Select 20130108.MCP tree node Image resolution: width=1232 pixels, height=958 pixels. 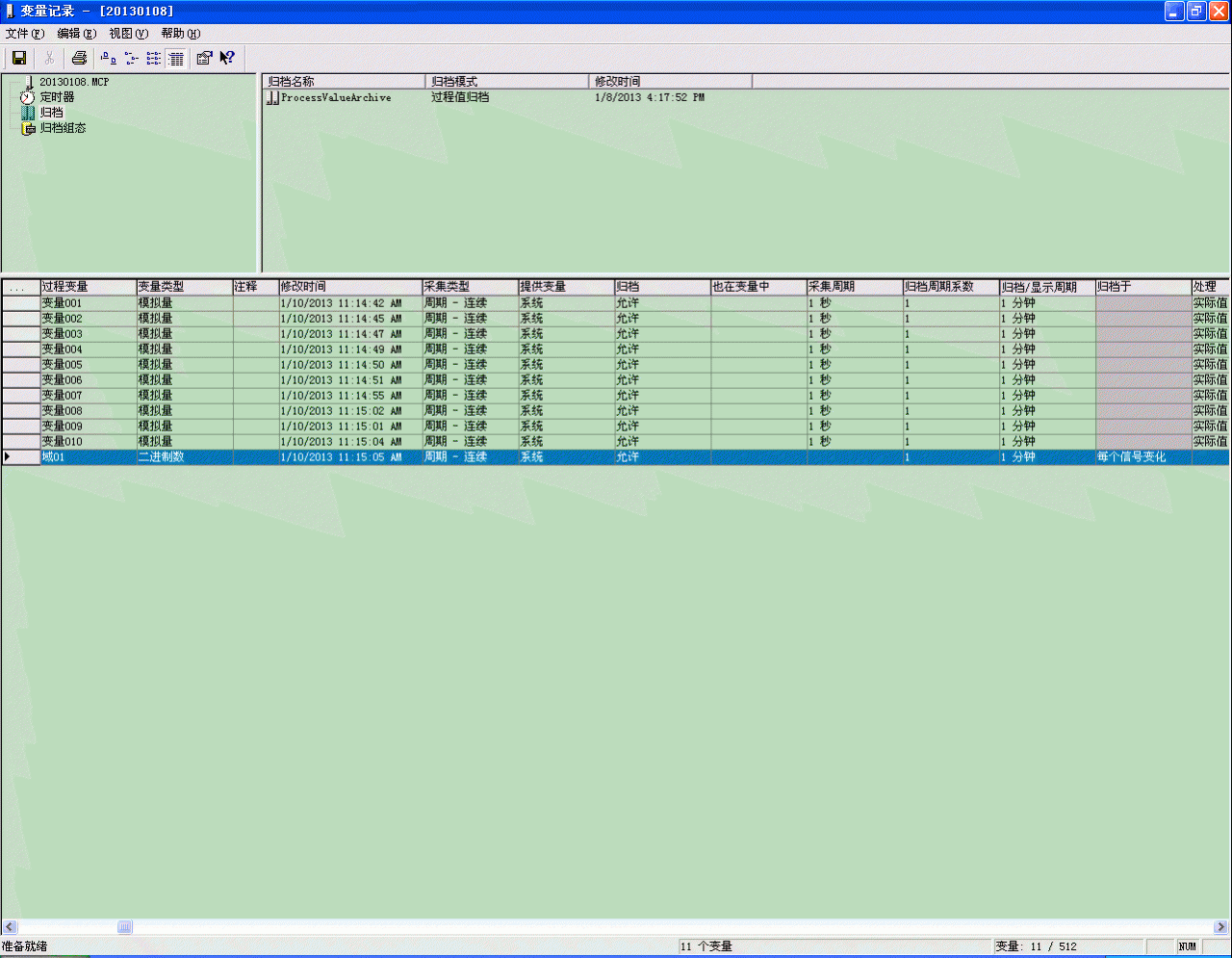pyautogui.click(x=74, y=82)
